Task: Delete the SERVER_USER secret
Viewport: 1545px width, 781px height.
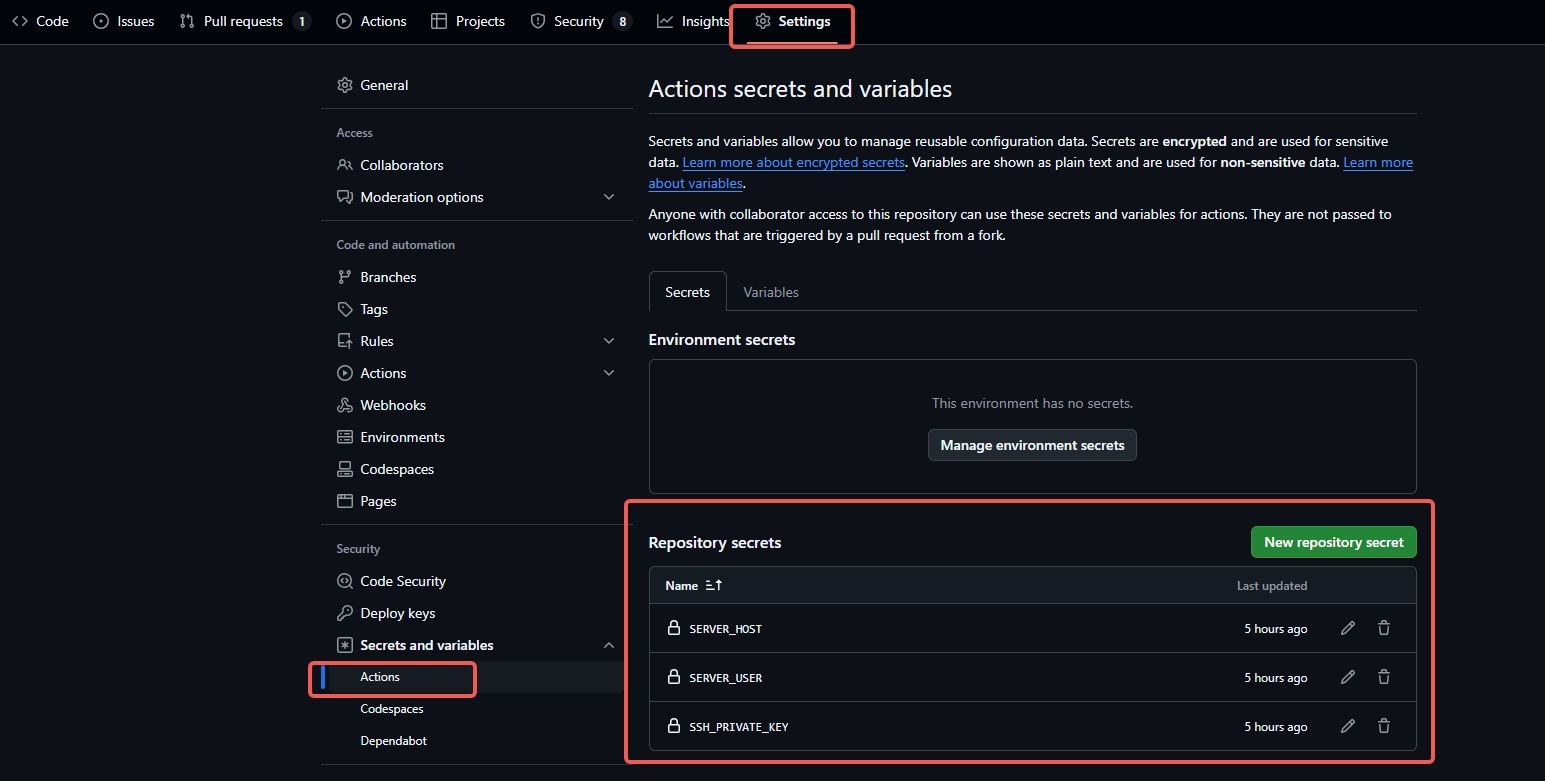Action: pos(1384,677)
